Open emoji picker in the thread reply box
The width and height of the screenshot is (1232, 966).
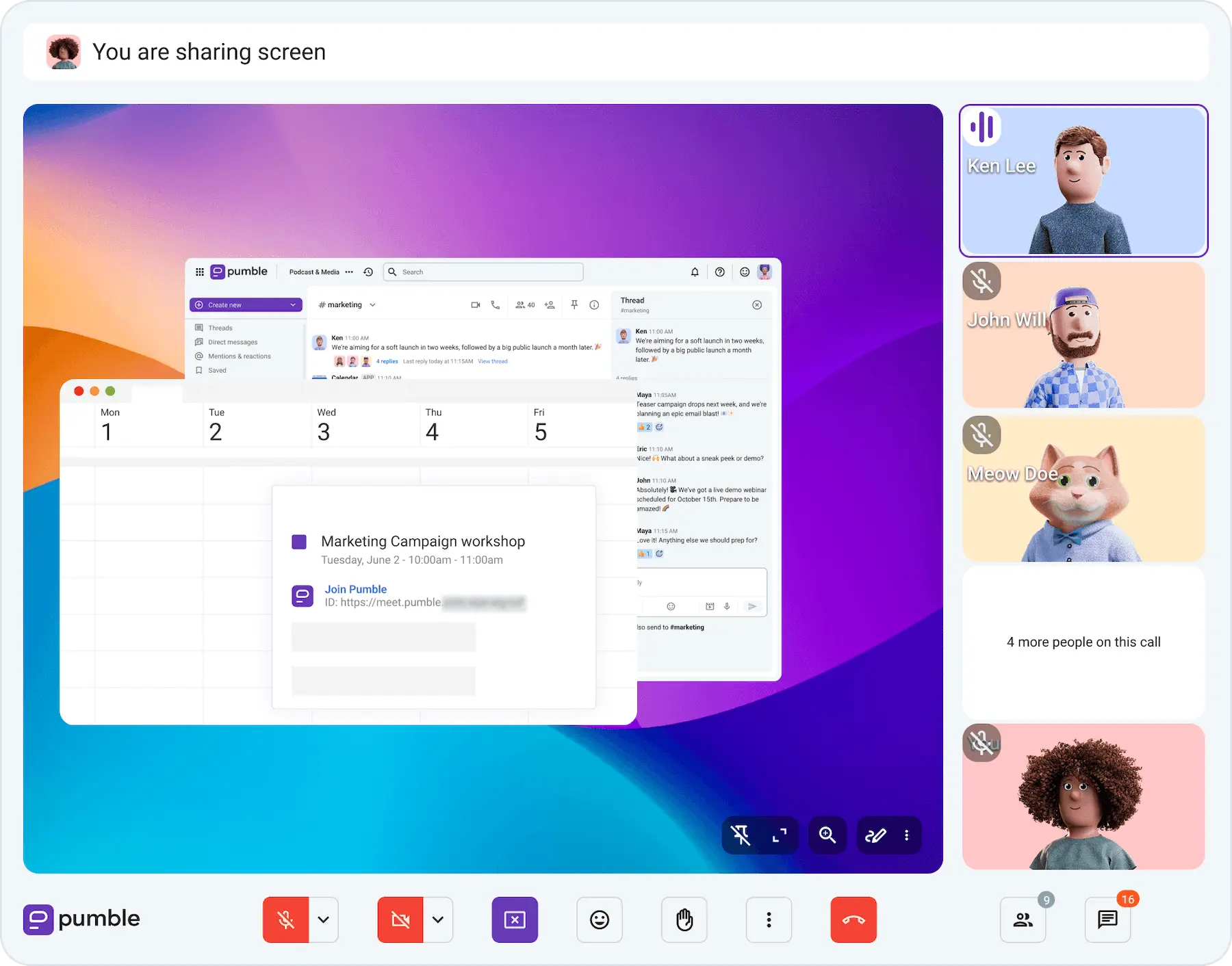point(671,606)
